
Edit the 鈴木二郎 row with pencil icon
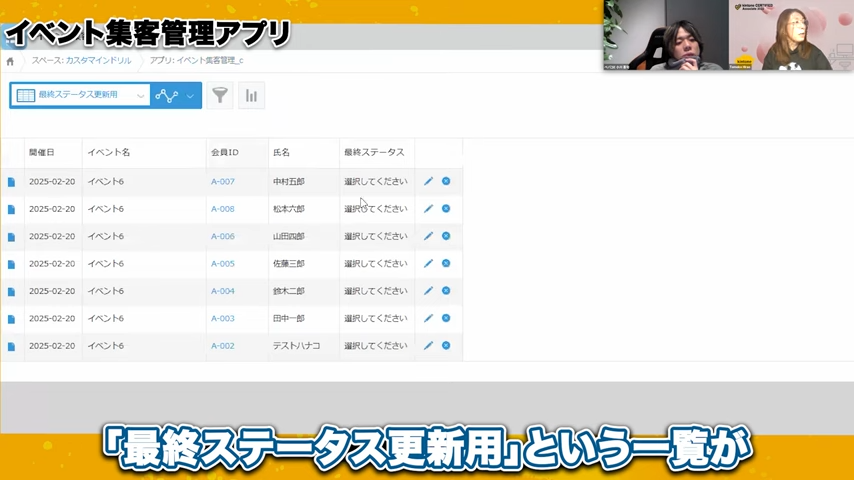click(429, 291)
